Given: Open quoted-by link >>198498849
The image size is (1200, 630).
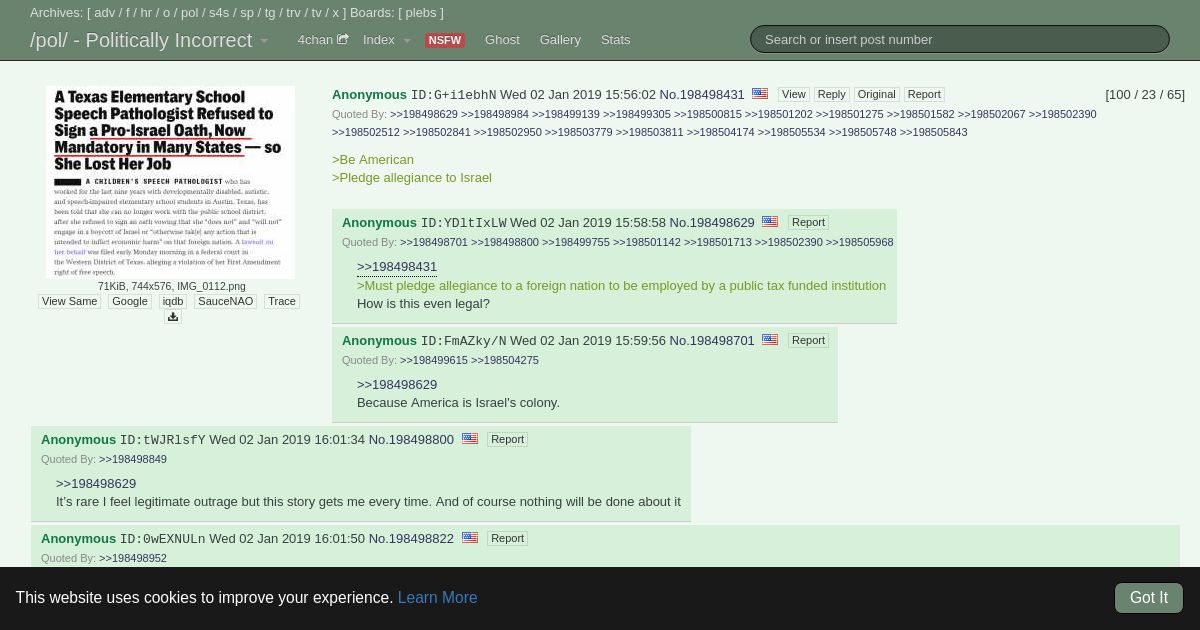Looking at the screenshot, I should tap(133, 459).
